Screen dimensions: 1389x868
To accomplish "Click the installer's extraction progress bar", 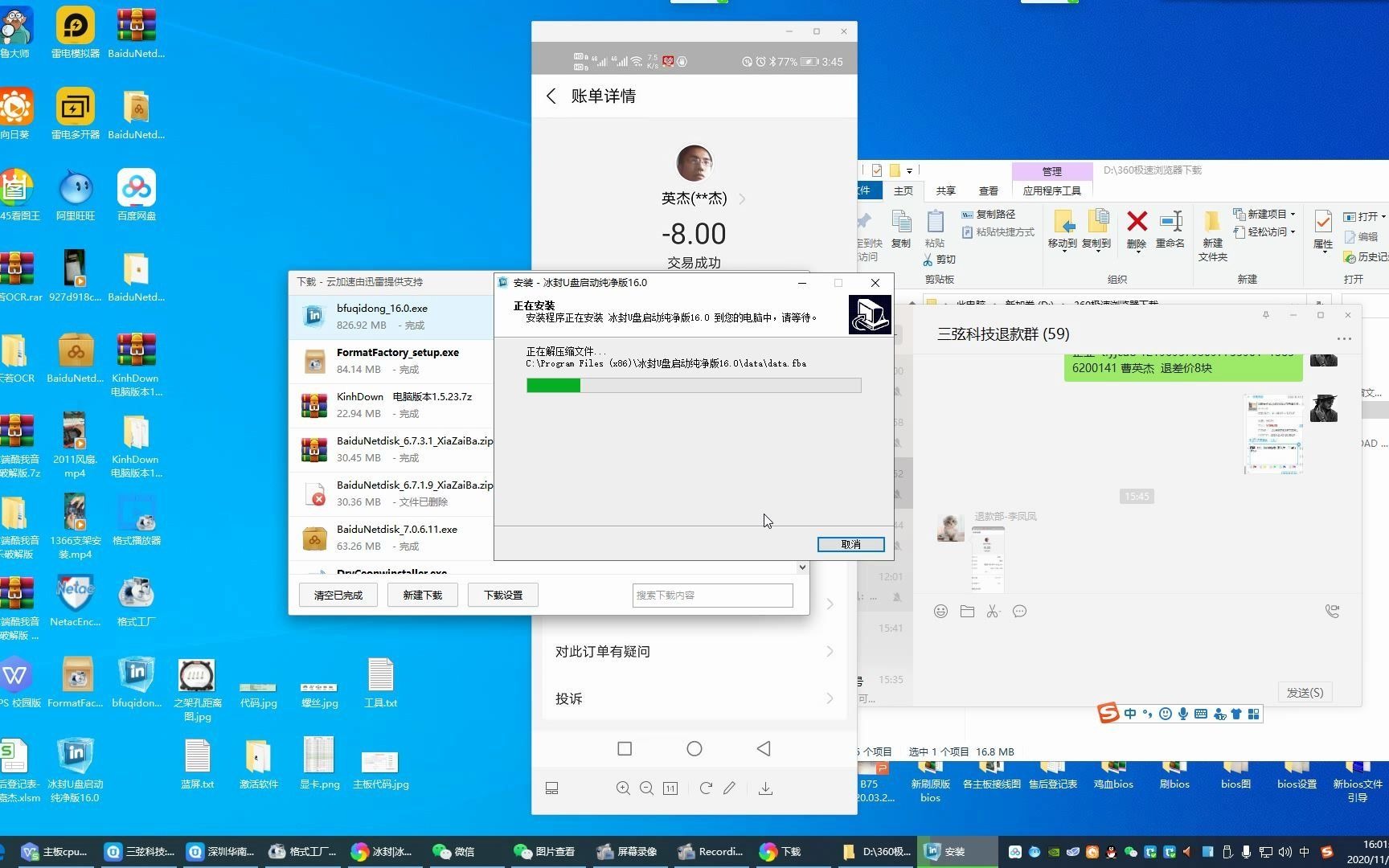I will point(694,386).
